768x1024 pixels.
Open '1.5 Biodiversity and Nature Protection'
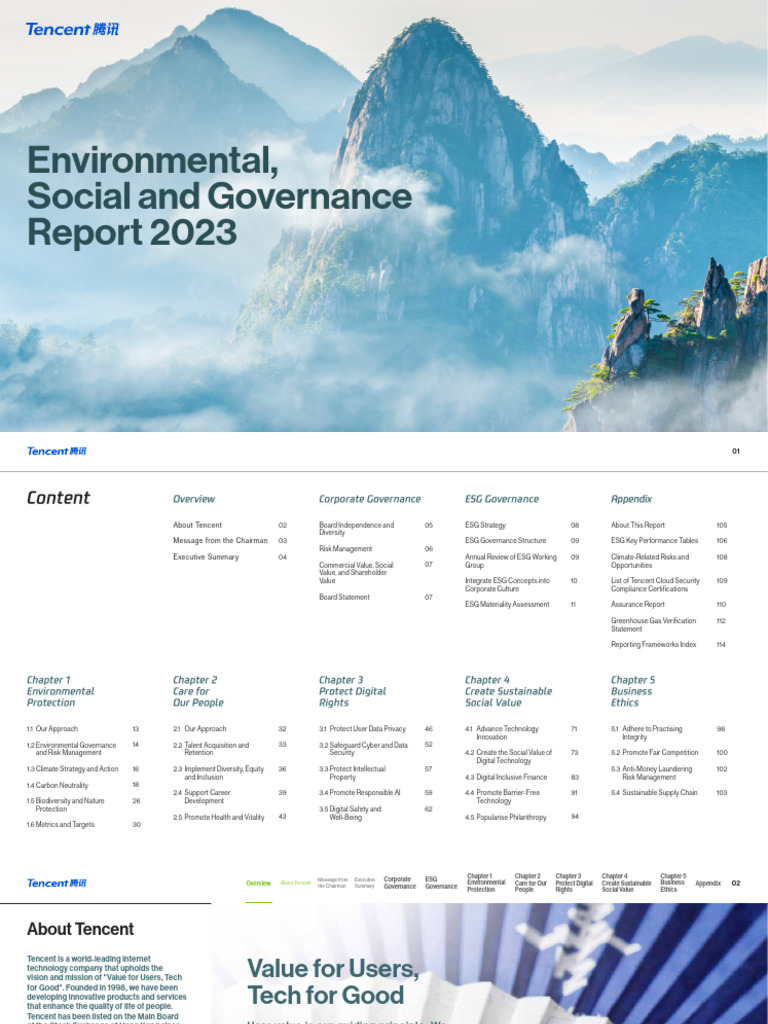point(65,805)
